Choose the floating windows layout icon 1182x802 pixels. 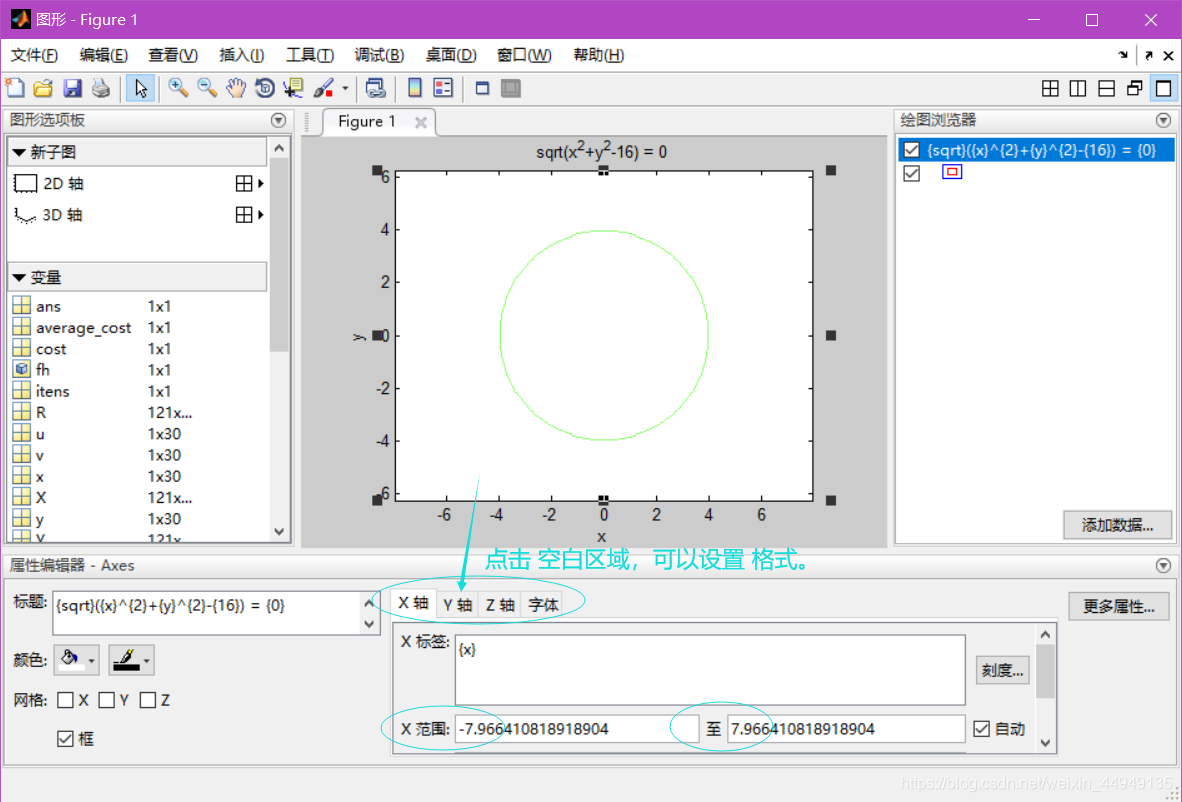click(x=1135, y=89)
